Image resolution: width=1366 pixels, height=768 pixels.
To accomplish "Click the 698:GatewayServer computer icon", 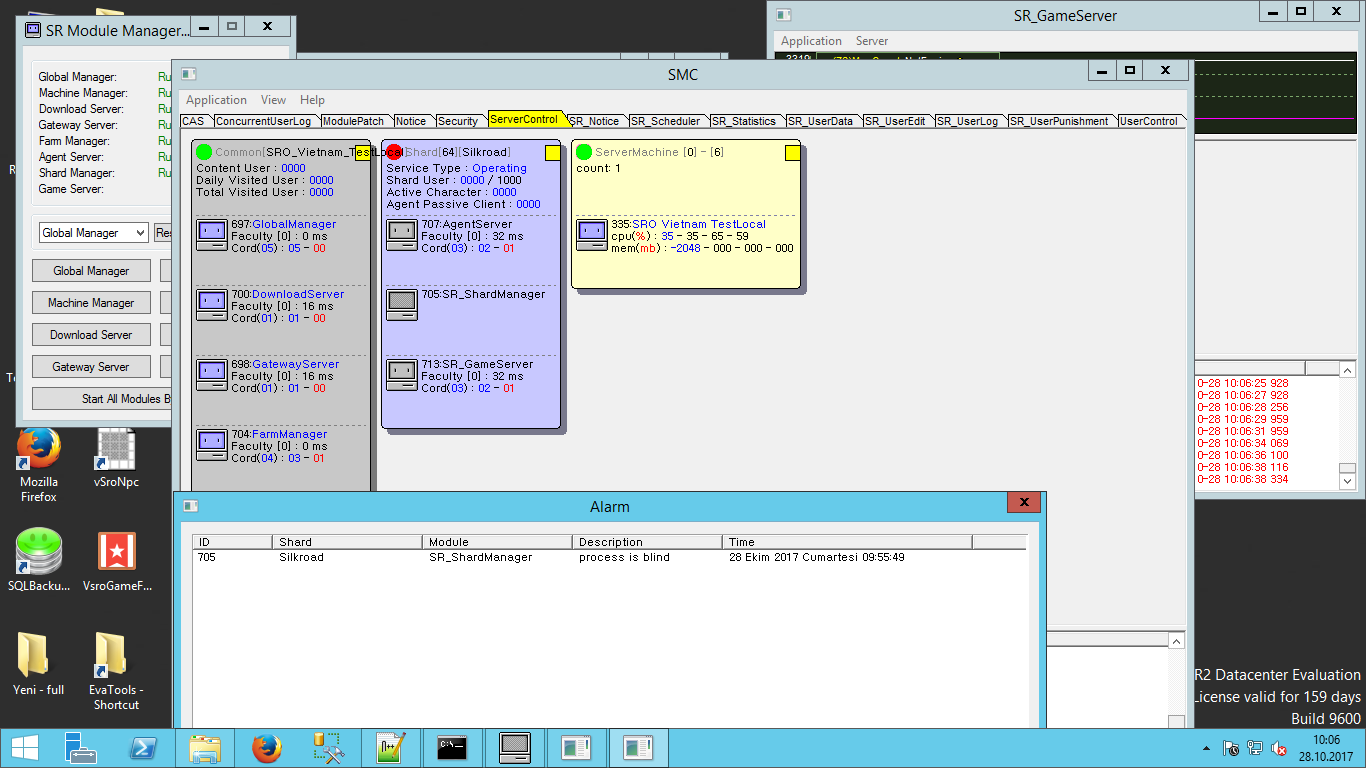I will pyautogui.click(x=211, y=375).
